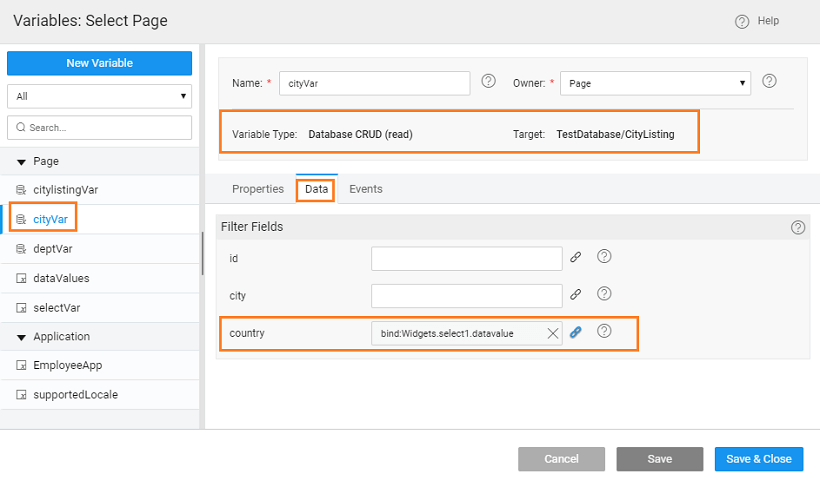
Task: Open Help in the dialog header
Action: point(758,21)
